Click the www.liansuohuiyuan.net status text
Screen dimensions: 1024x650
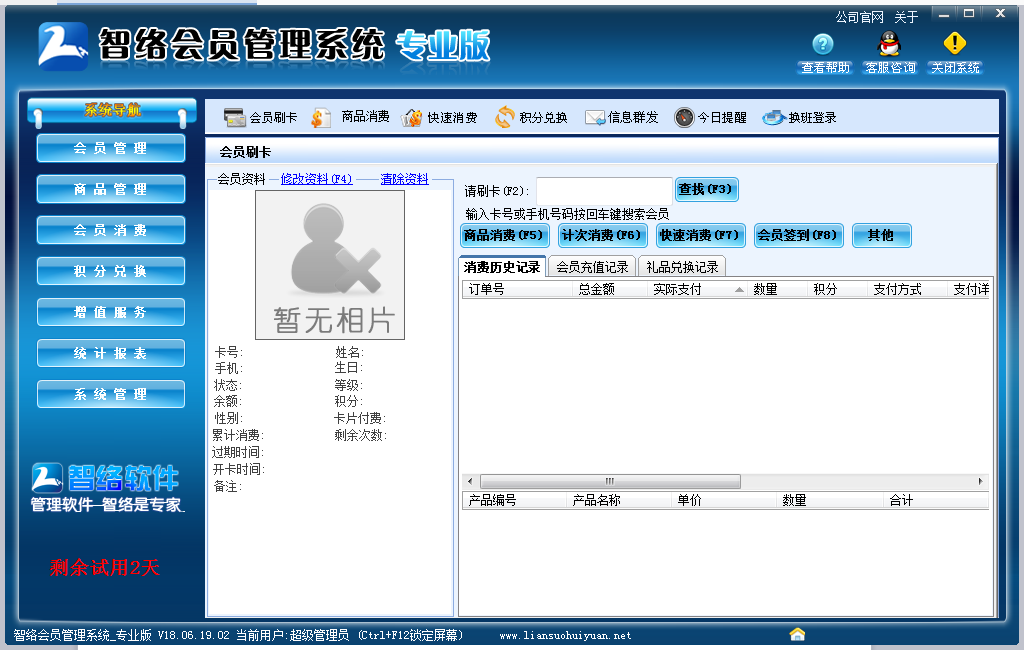(x=566, y=635)
